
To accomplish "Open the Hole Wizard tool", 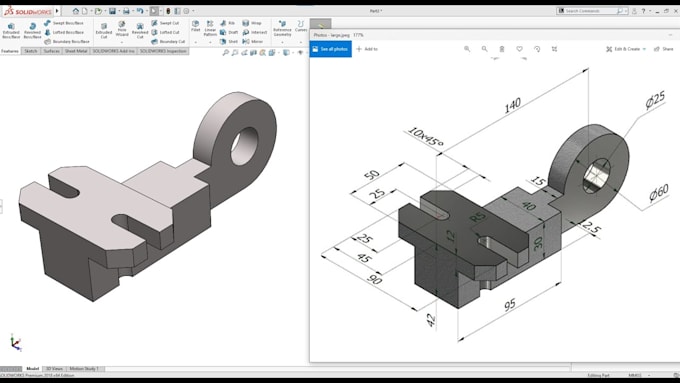I will [x=122, y=29].
